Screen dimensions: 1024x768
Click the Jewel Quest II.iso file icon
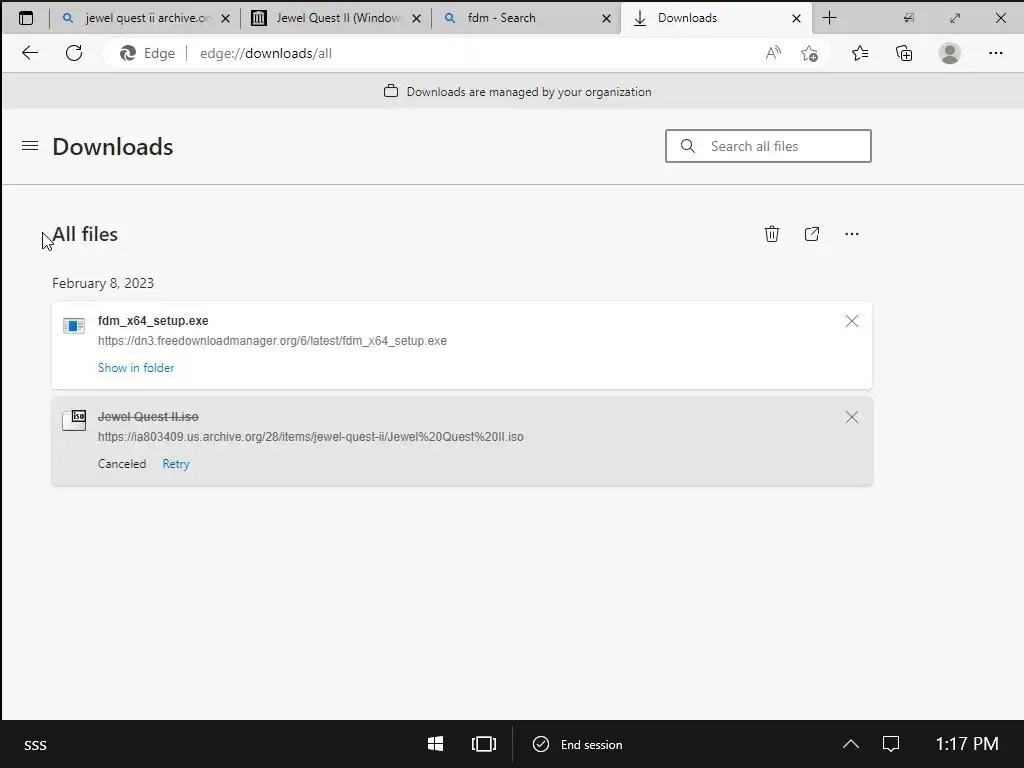[74, 420]
